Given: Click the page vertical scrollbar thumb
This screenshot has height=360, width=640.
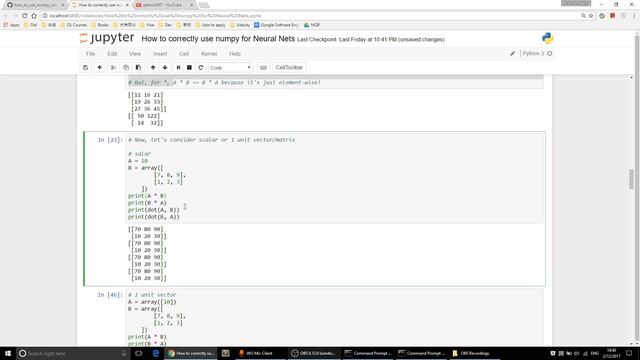Looking at the screenshot, I should click(631, 179).
